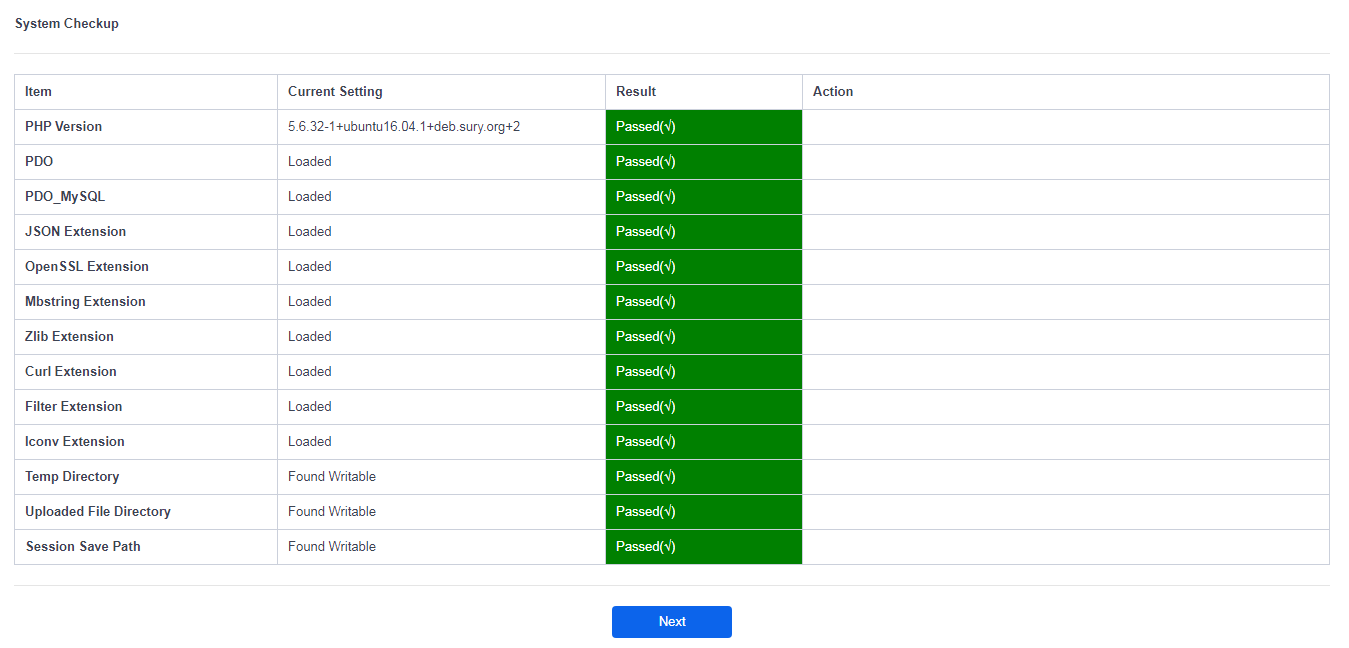This screenshot has height=648, width=1349.
Task: Click the Passed result for Uploaded File Directory
Action: coord(704,512)
